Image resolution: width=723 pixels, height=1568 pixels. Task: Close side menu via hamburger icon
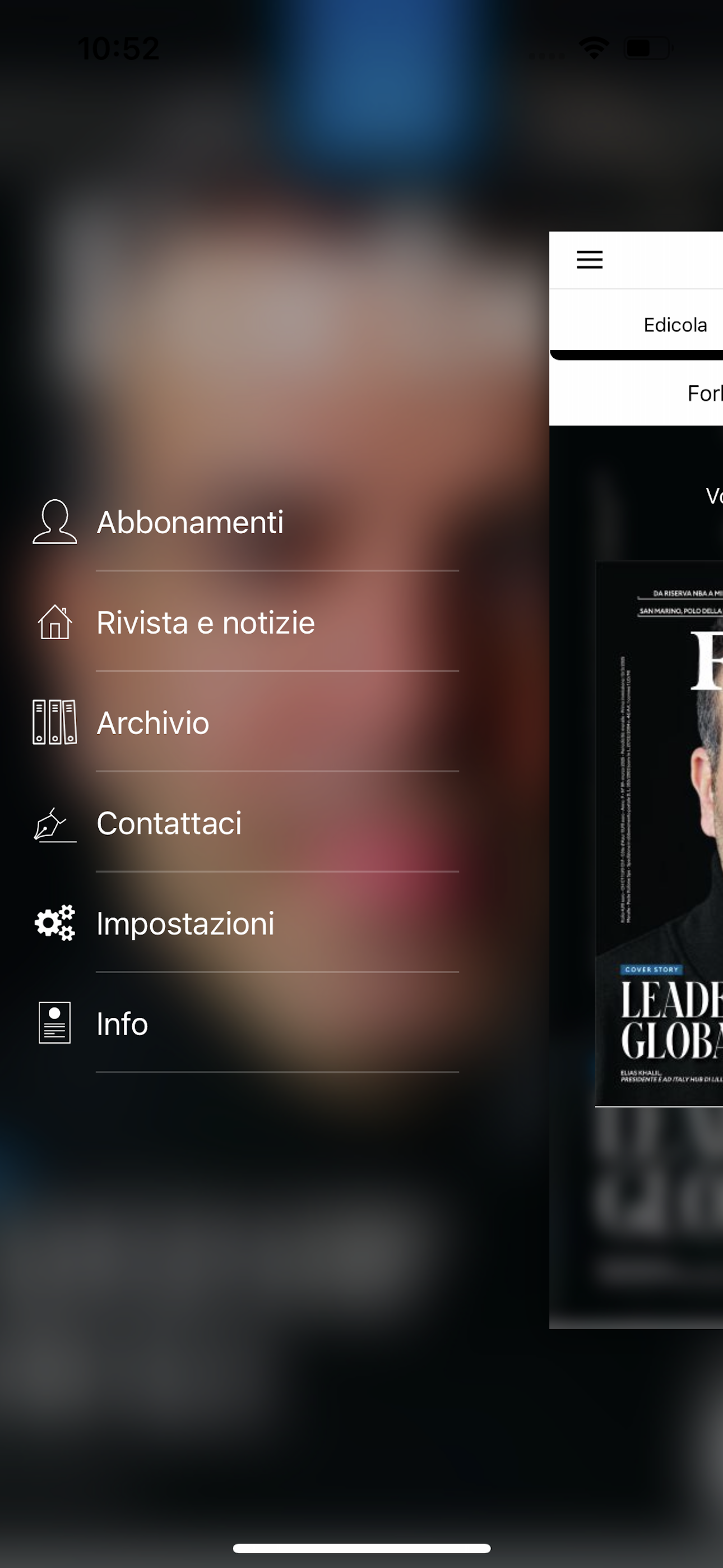point(590,259)
